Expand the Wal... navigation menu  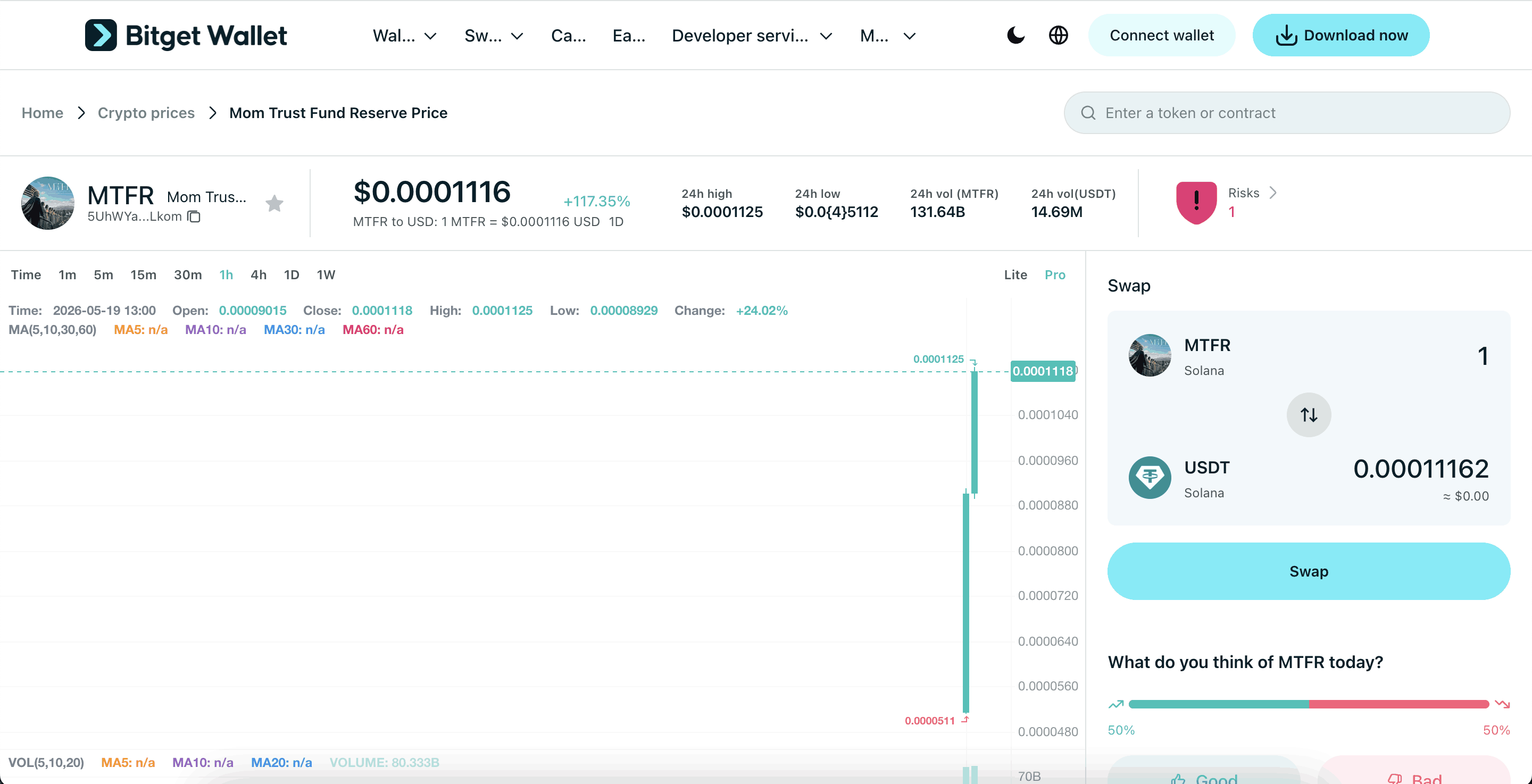click(404, 36)
